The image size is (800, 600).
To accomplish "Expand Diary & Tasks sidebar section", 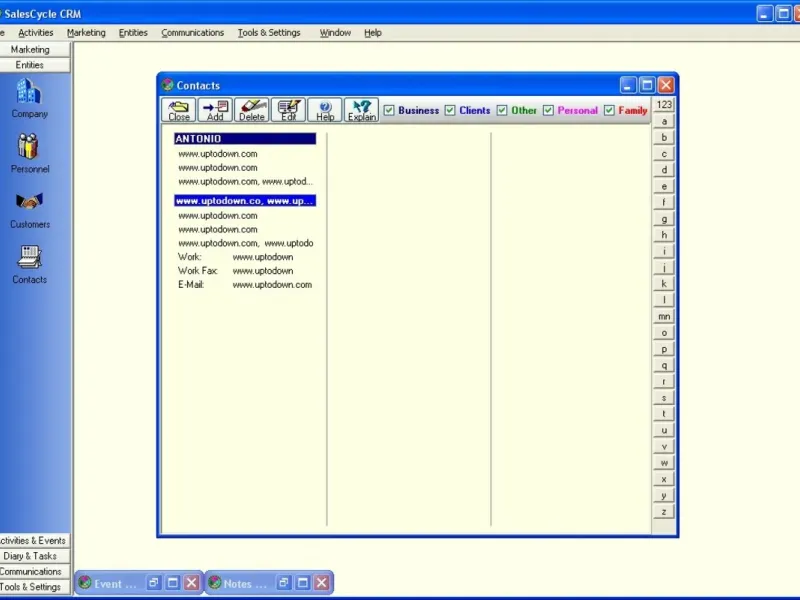I will (x=35, y=556).
